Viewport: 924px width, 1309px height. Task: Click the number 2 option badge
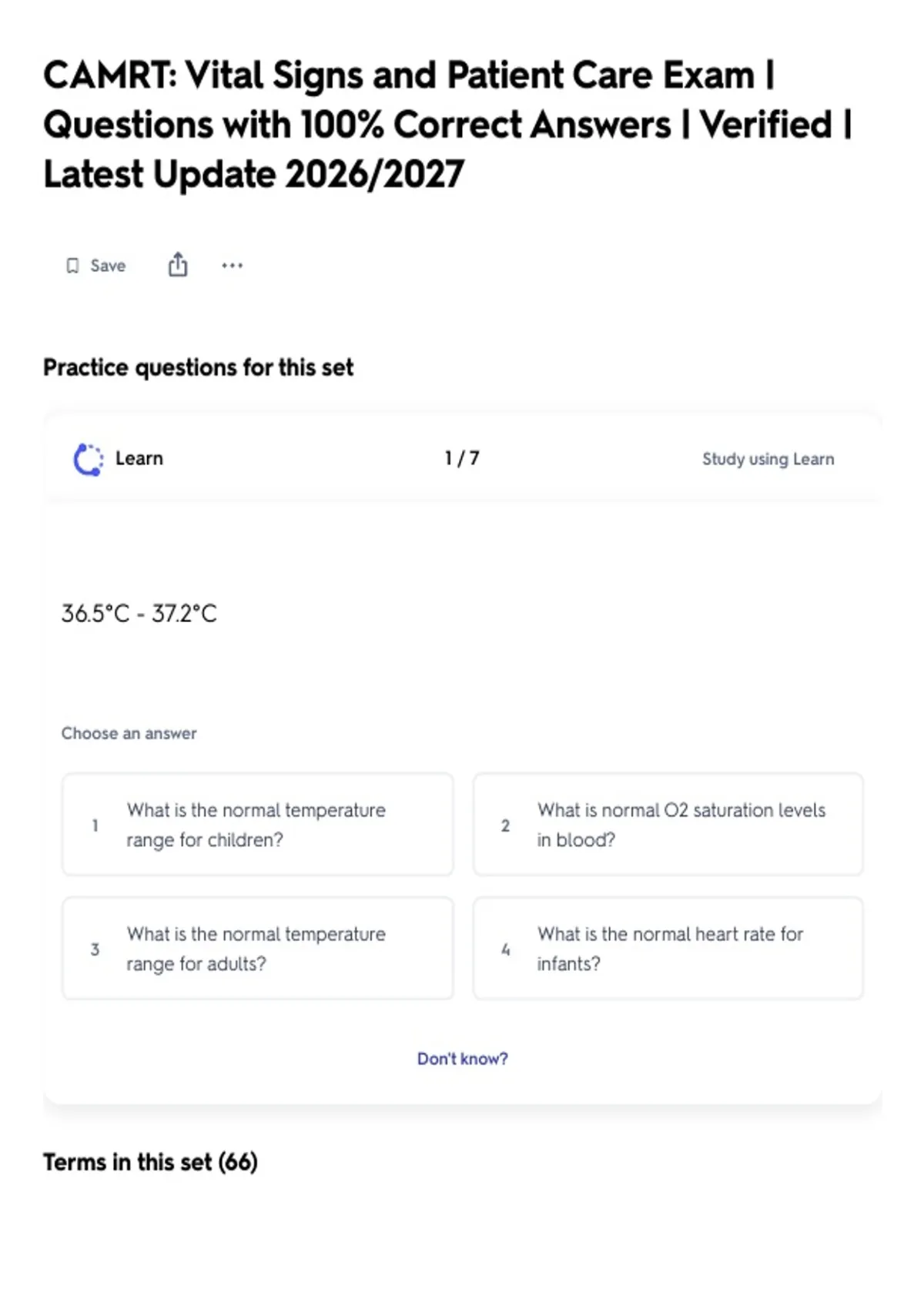(x=505, y=825)
